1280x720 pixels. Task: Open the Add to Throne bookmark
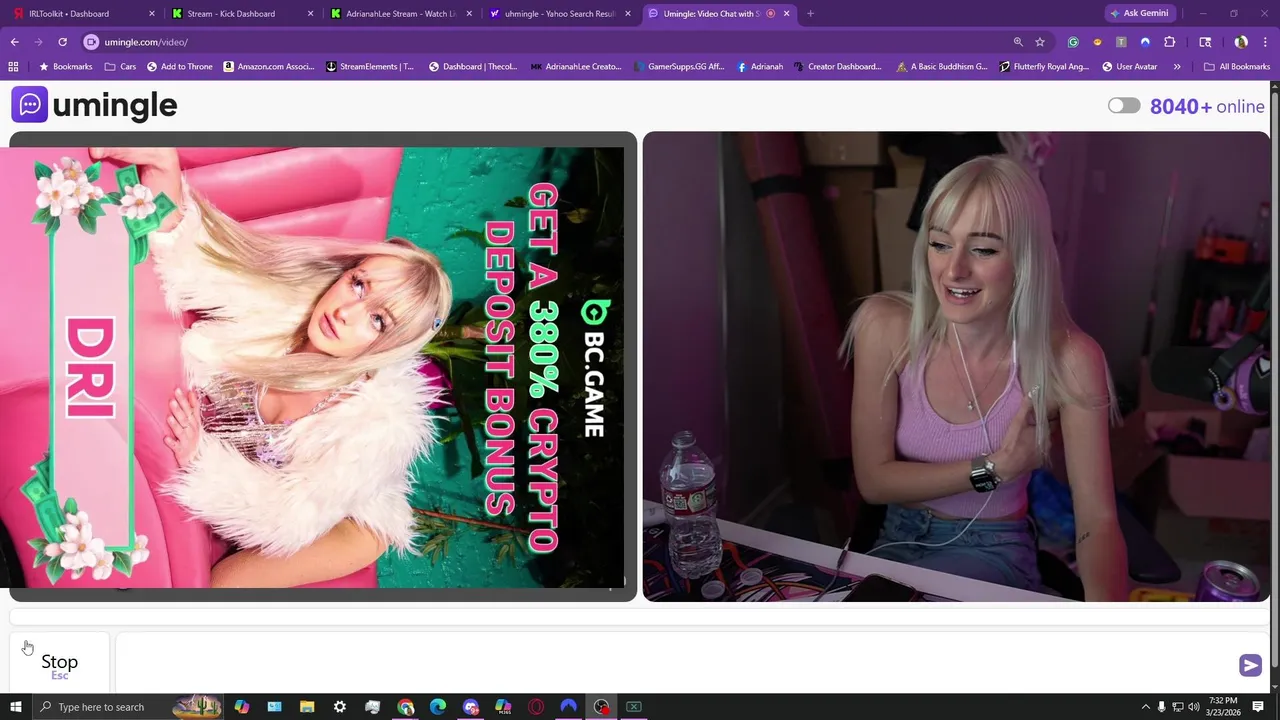pyautogui.click(x=180, y=67)
